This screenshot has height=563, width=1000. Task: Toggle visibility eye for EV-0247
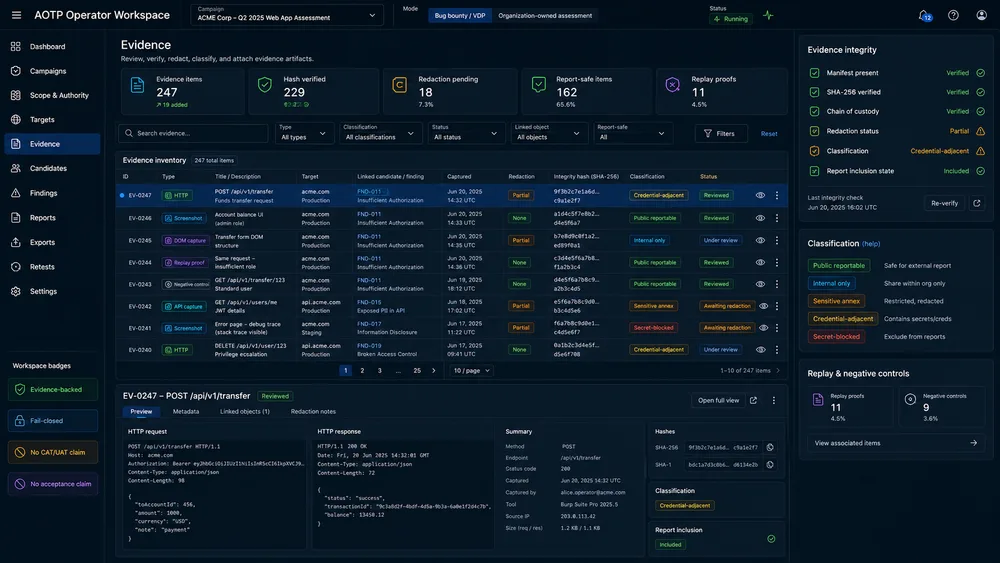click(760, 195)
